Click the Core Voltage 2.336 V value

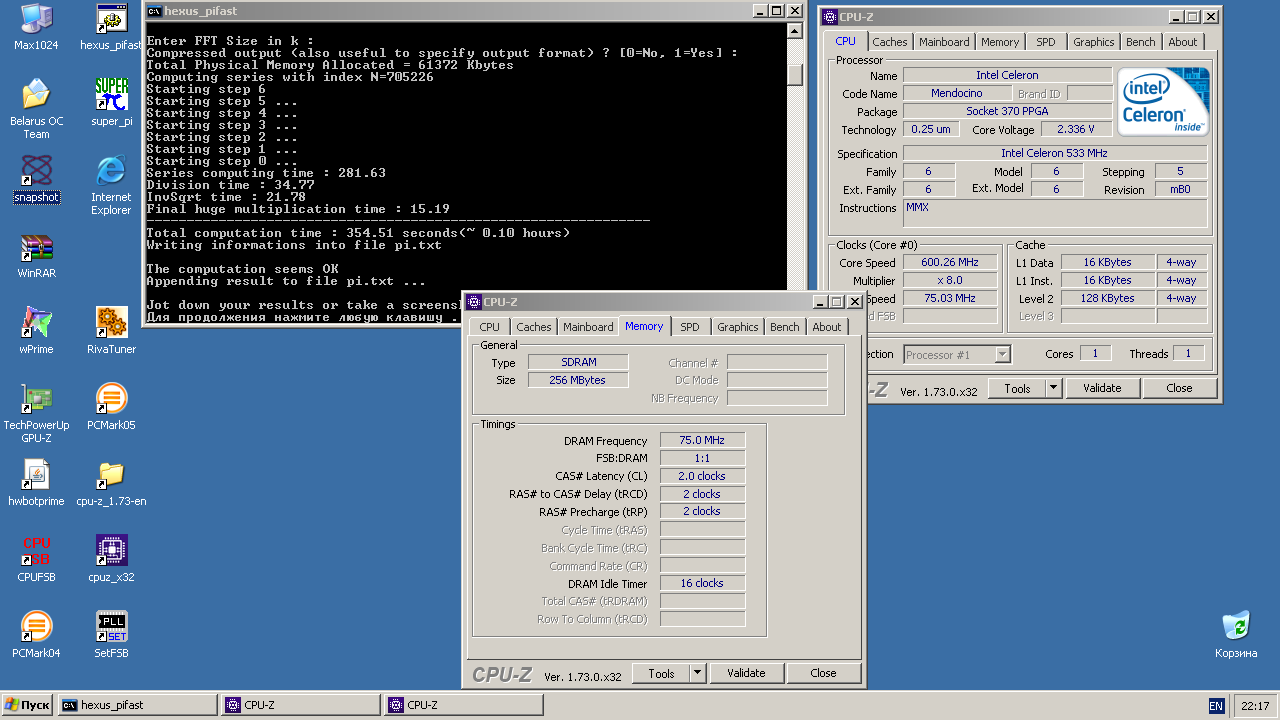click(1076, 130)
